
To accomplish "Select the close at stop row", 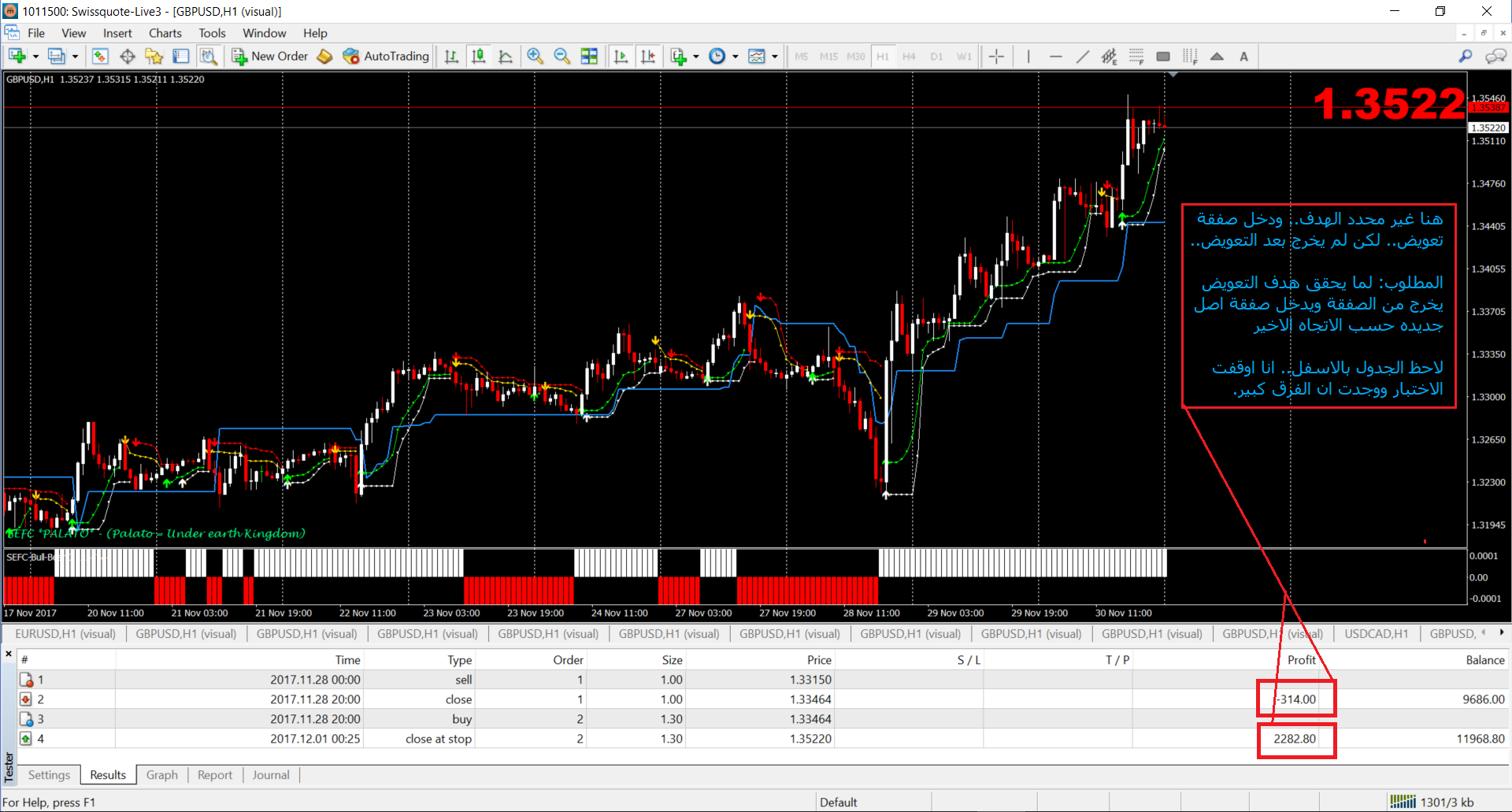I will [x=762, y=739].
